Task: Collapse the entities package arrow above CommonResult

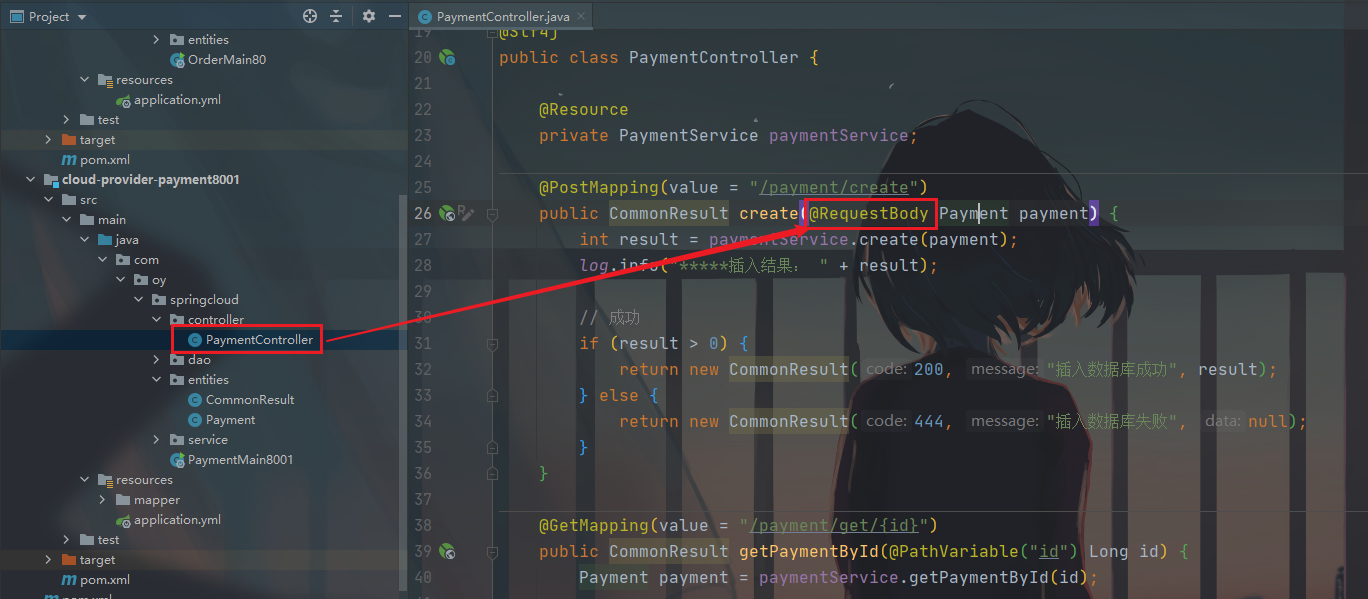Action: (x=156, y=380)
